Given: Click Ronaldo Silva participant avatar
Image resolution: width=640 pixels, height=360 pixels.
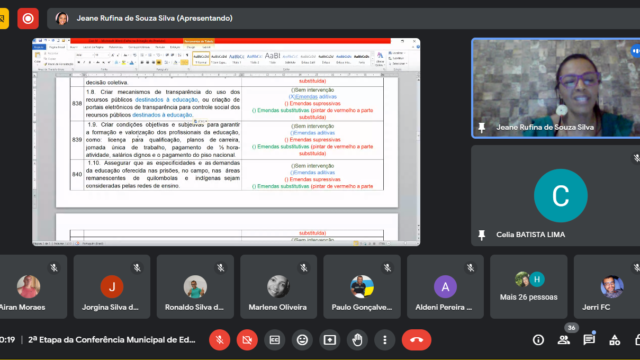Looking at the screenshot, I should pyautogui.click(x=195, y=287).
